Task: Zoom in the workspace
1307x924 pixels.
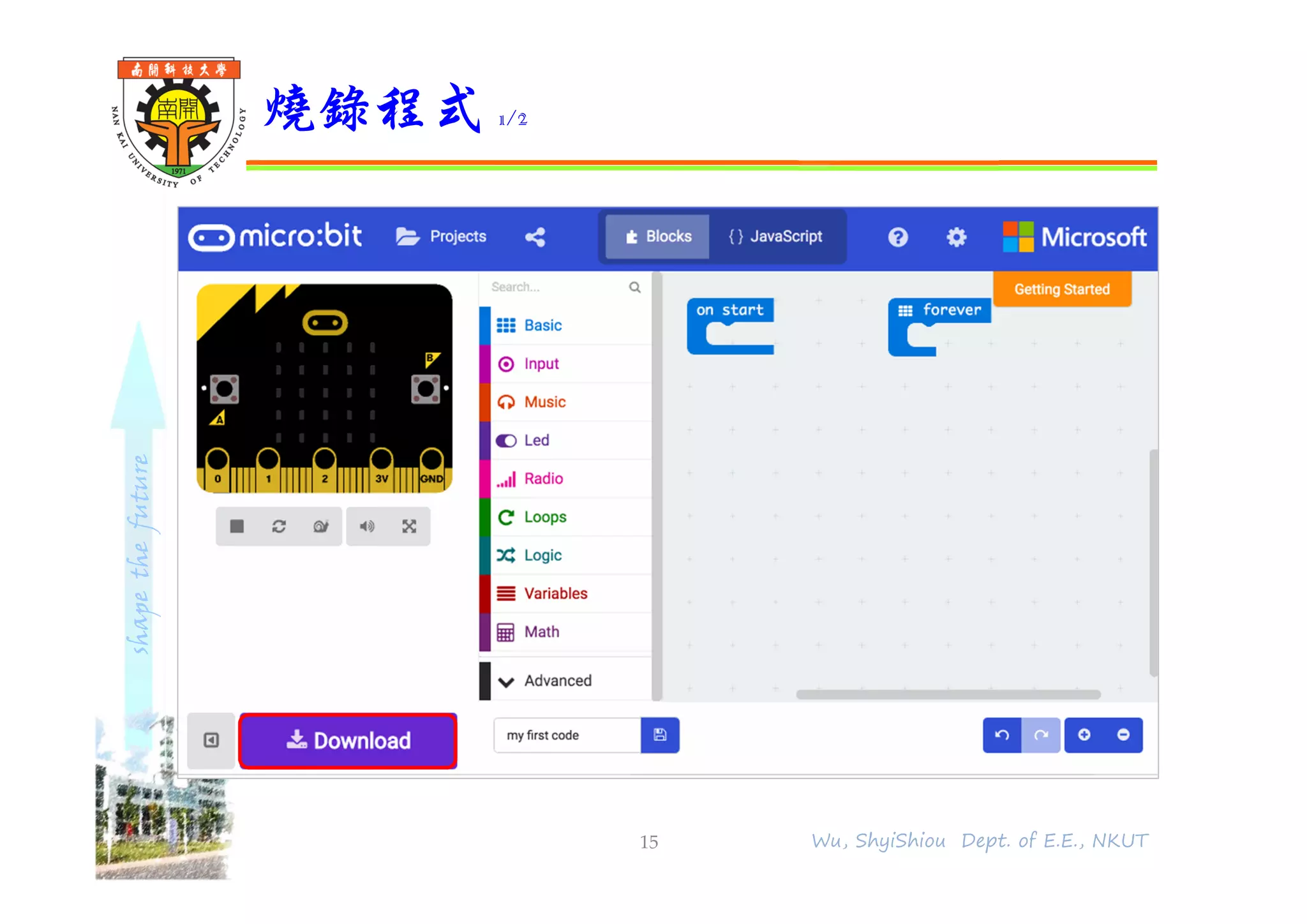Action: 1084,735
